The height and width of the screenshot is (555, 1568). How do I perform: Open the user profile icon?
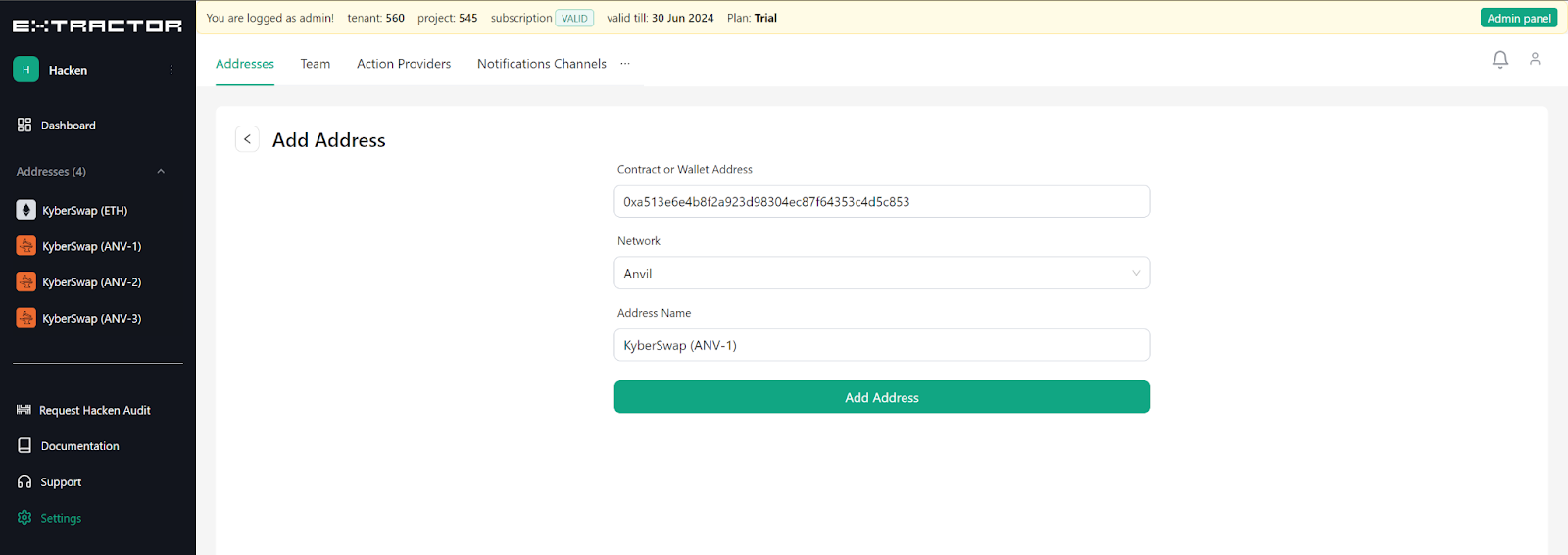(1535, 59)
